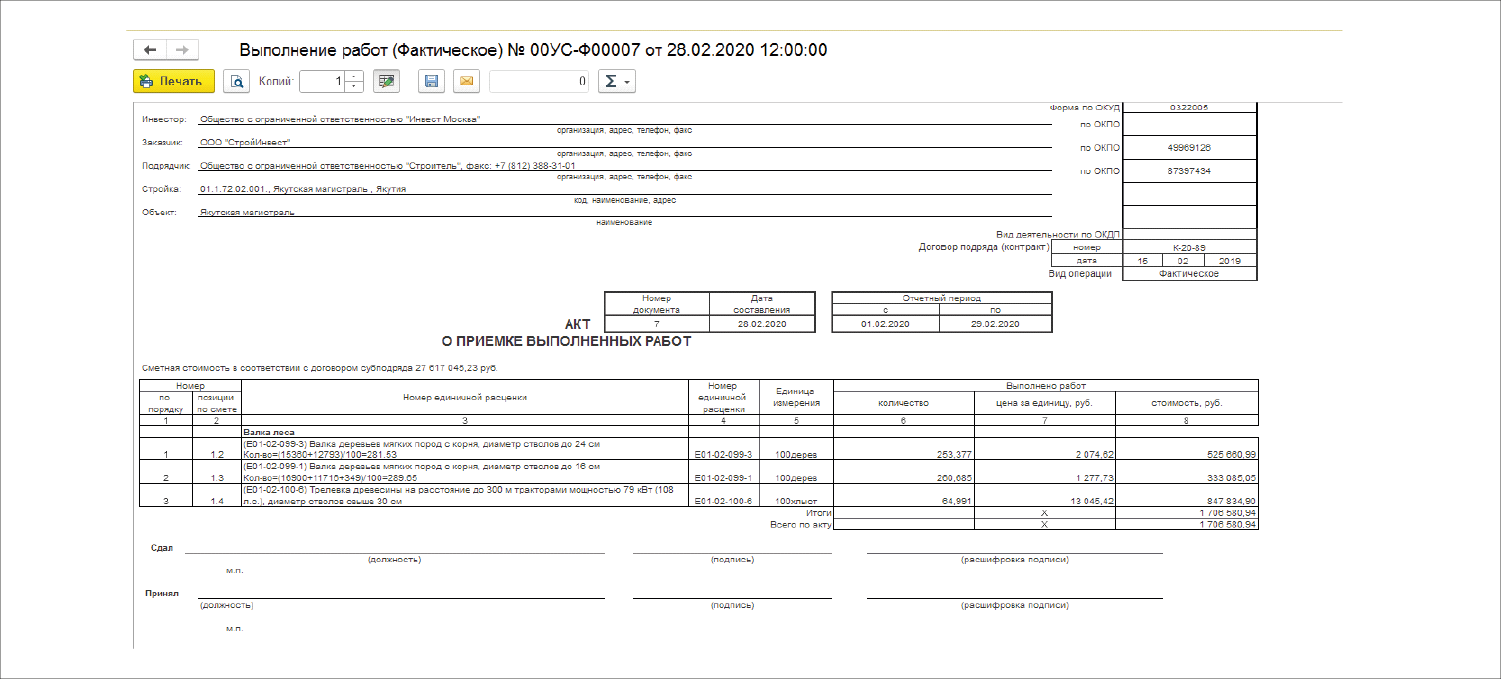The image size is (1501, 679).
Task: Select the document date 28.02.2020 cell
Action: pyautogui.click(x=762, y=324)
